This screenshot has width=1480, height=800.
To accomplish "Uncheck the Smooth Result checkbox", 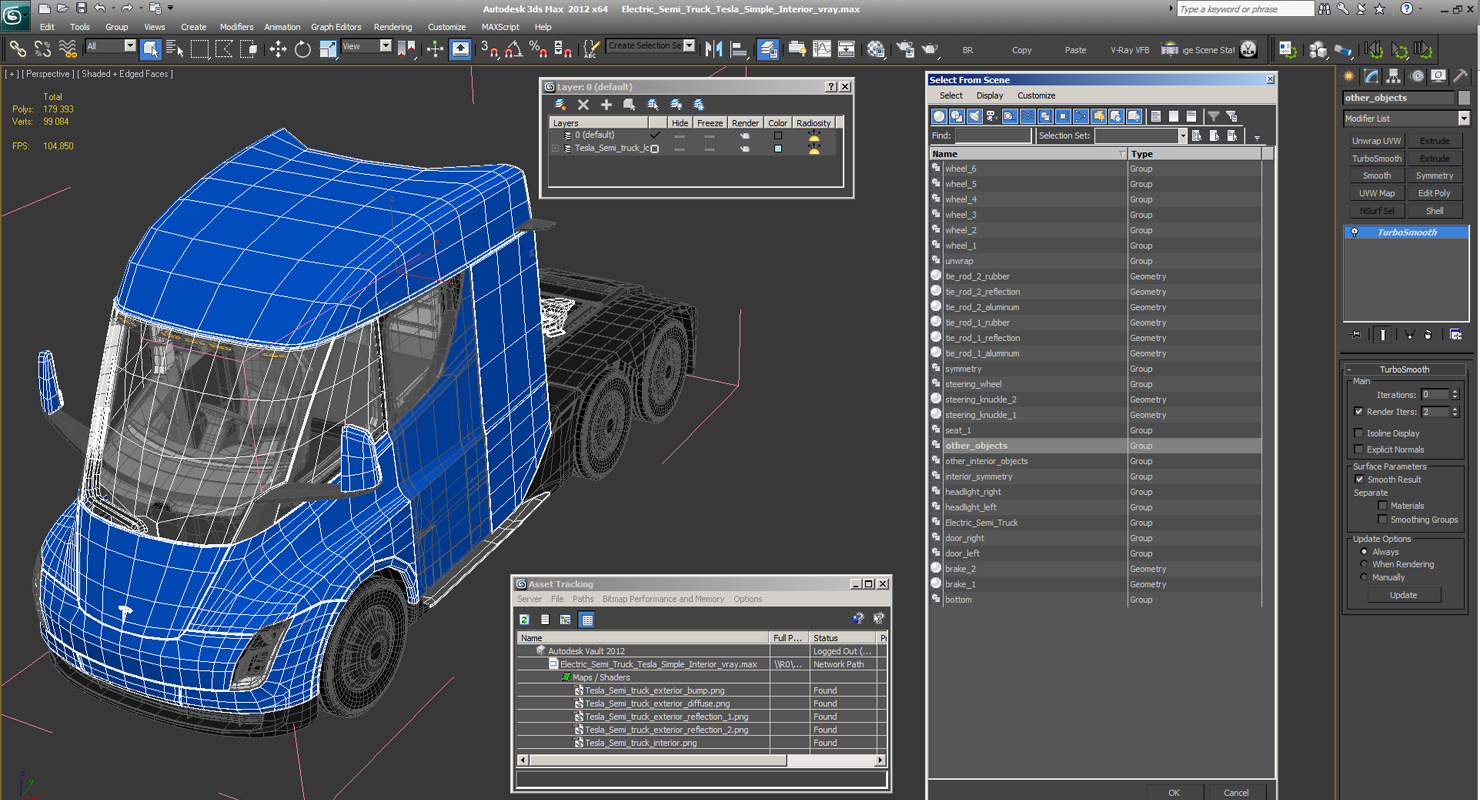I will [x=1358, y=479].
